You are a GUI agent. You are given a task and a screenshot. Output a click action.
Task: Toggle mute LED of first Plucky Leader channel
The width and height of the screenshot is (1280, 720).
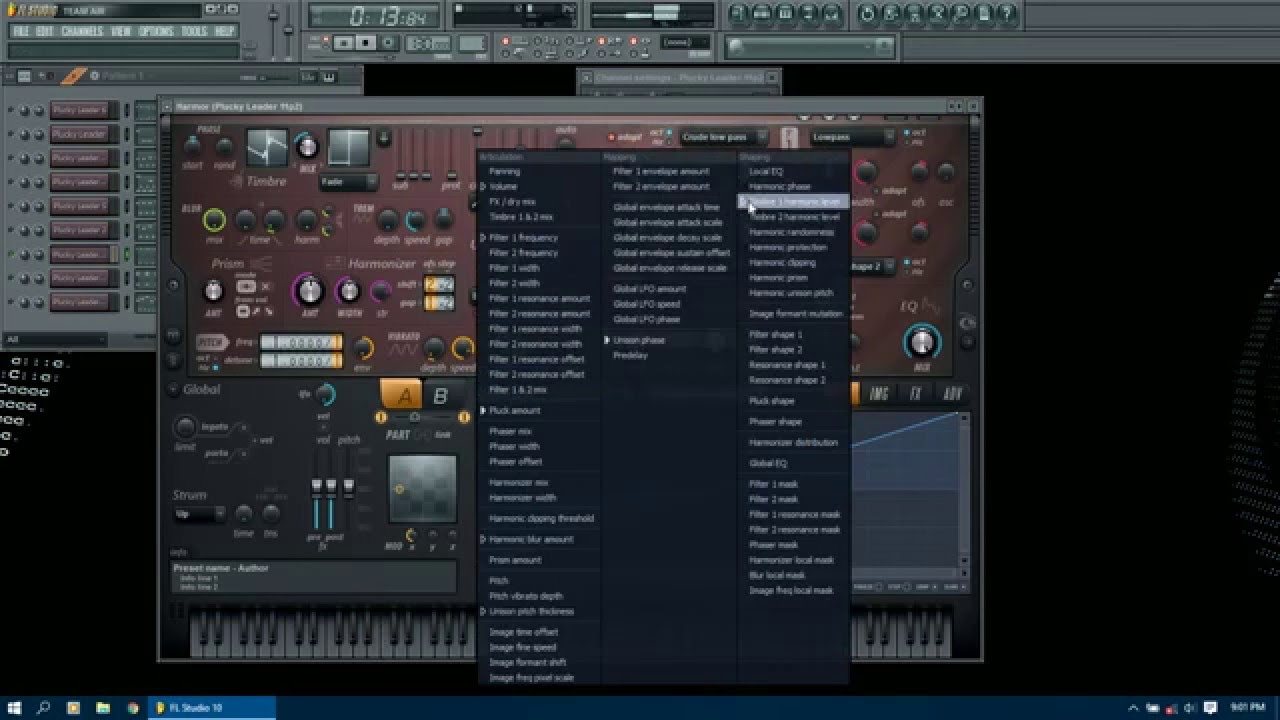click(11, 110)
